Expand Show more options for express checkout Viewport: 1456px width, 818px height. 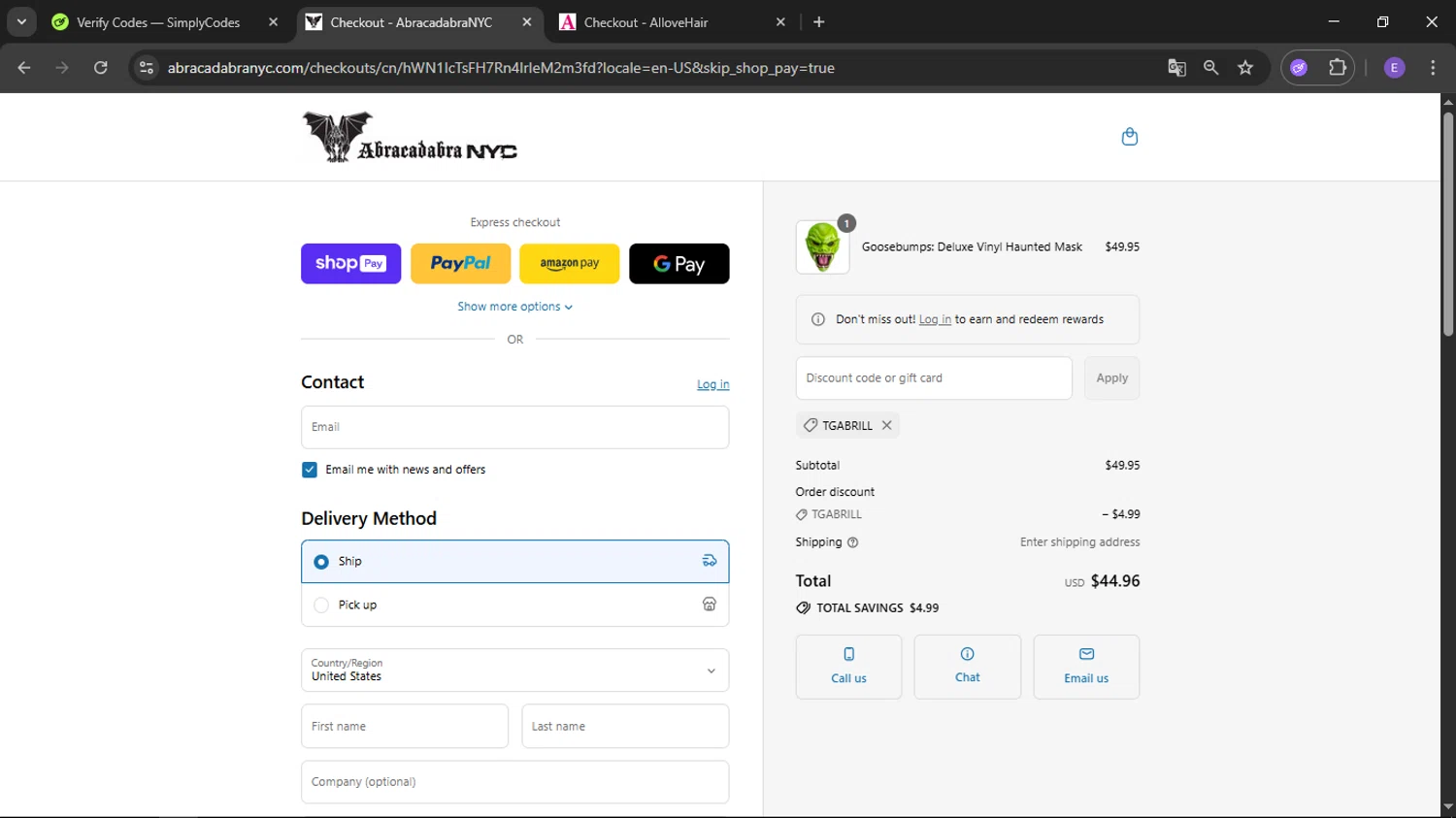point(515,307)
